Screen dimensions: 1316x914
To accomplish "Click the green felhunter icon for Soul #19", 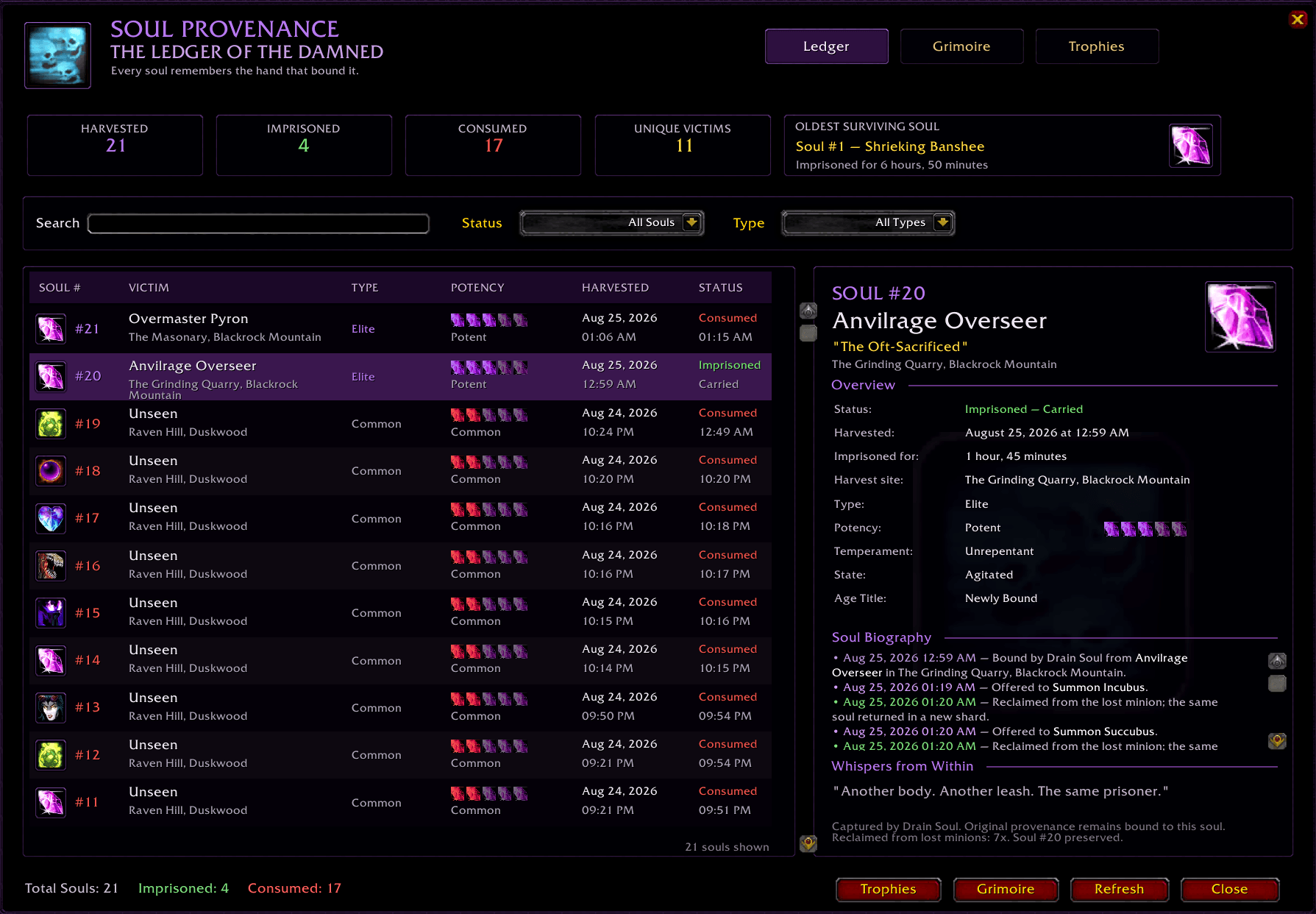I will tap(51, 423).
